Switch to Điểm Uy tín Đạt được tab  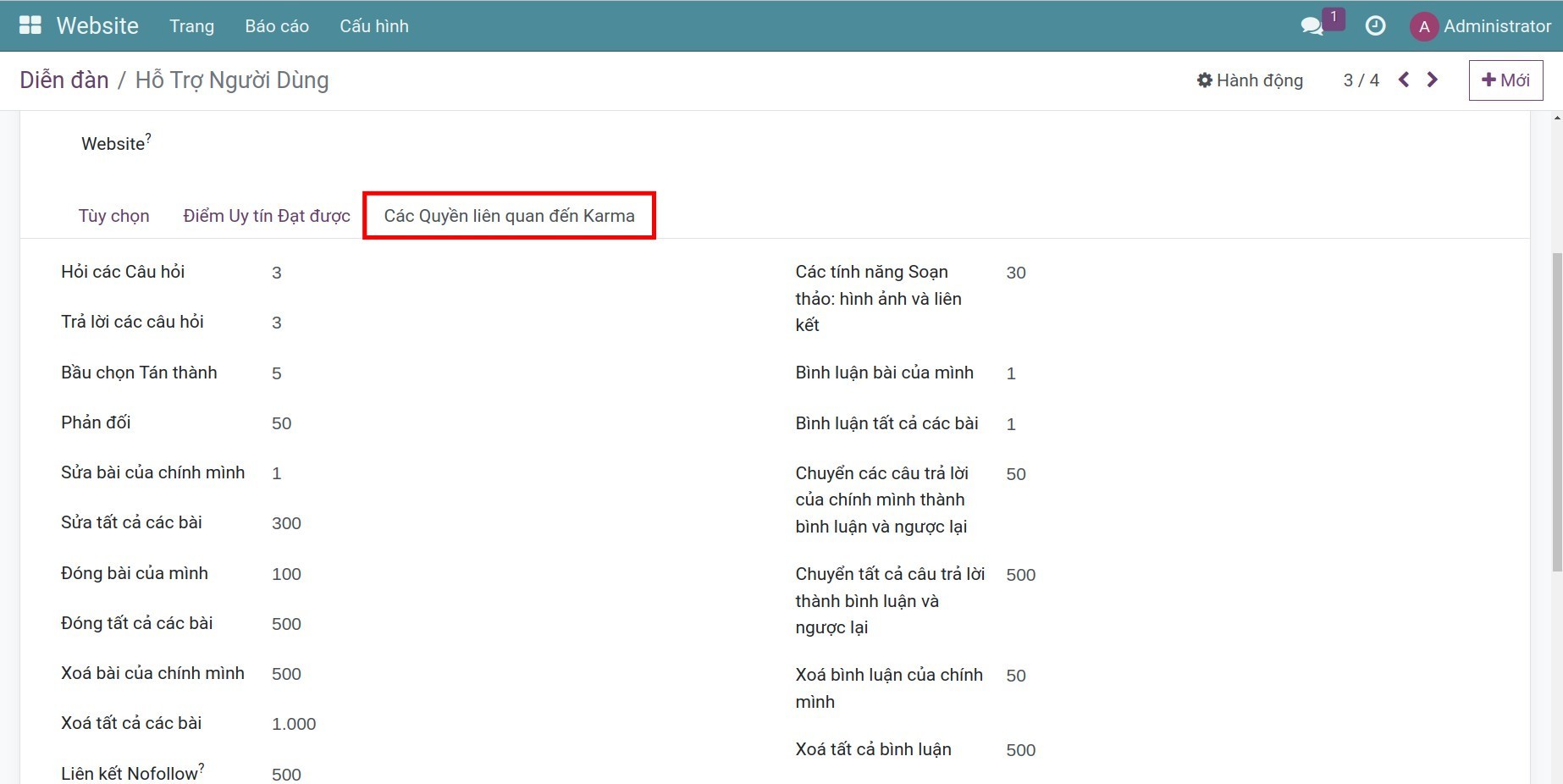click(267, 216)
